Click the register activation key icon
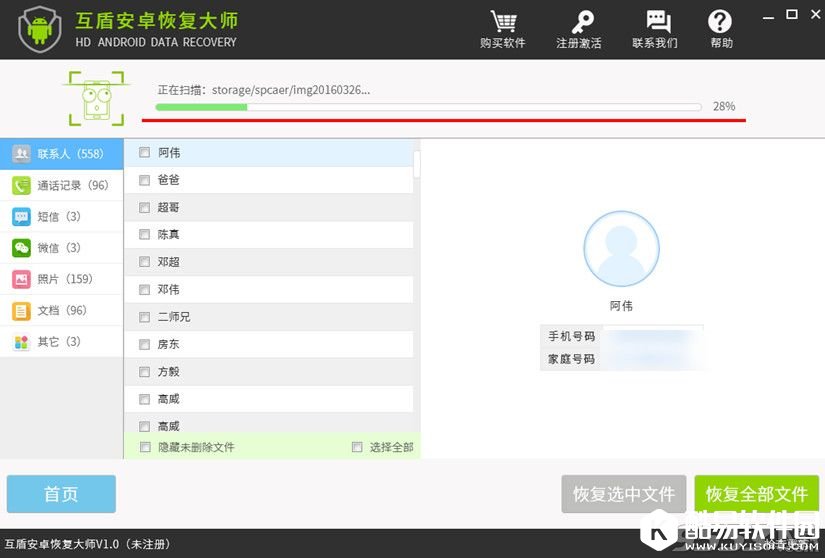This screenshot has width=825, height=558. (x=581, y=22)
